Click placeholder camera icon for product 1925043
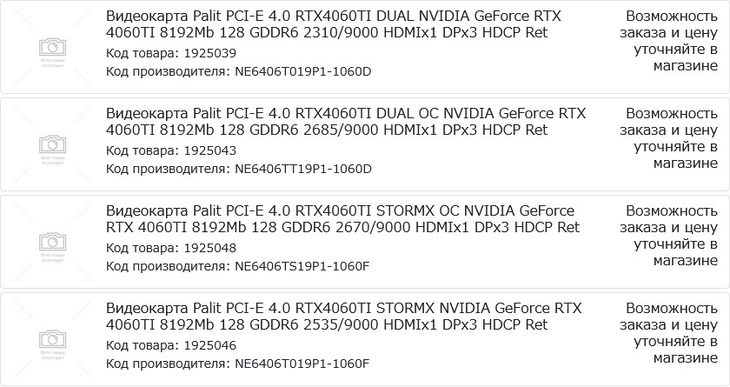730x387 pixels. (x=53, y=145)
